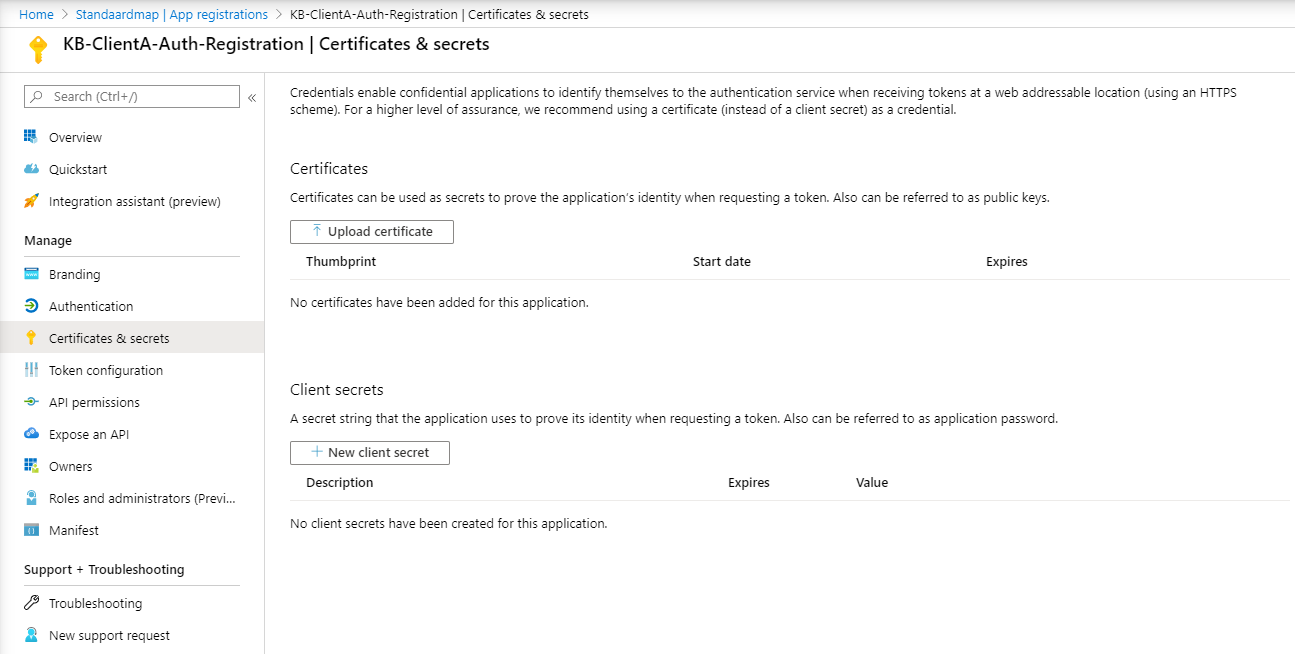Collapse the sidebar with the double chevron

coord(252,97)
